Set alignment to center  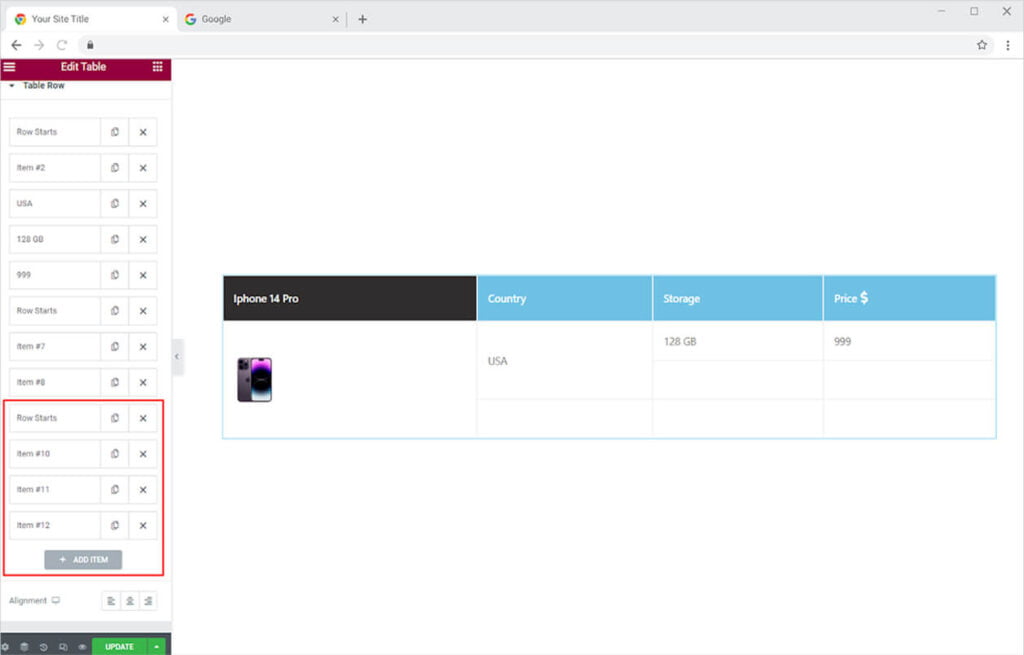[130, 601]
